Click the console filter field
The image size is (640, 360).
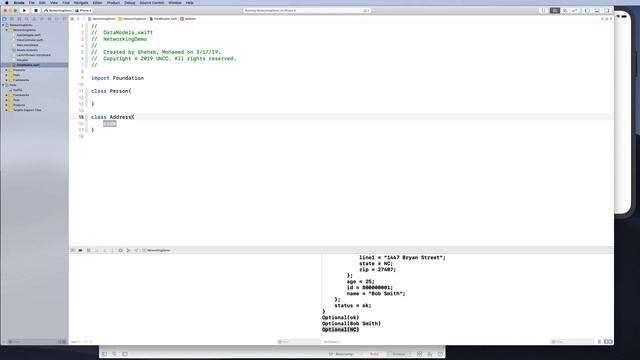(x=571, y=342)
